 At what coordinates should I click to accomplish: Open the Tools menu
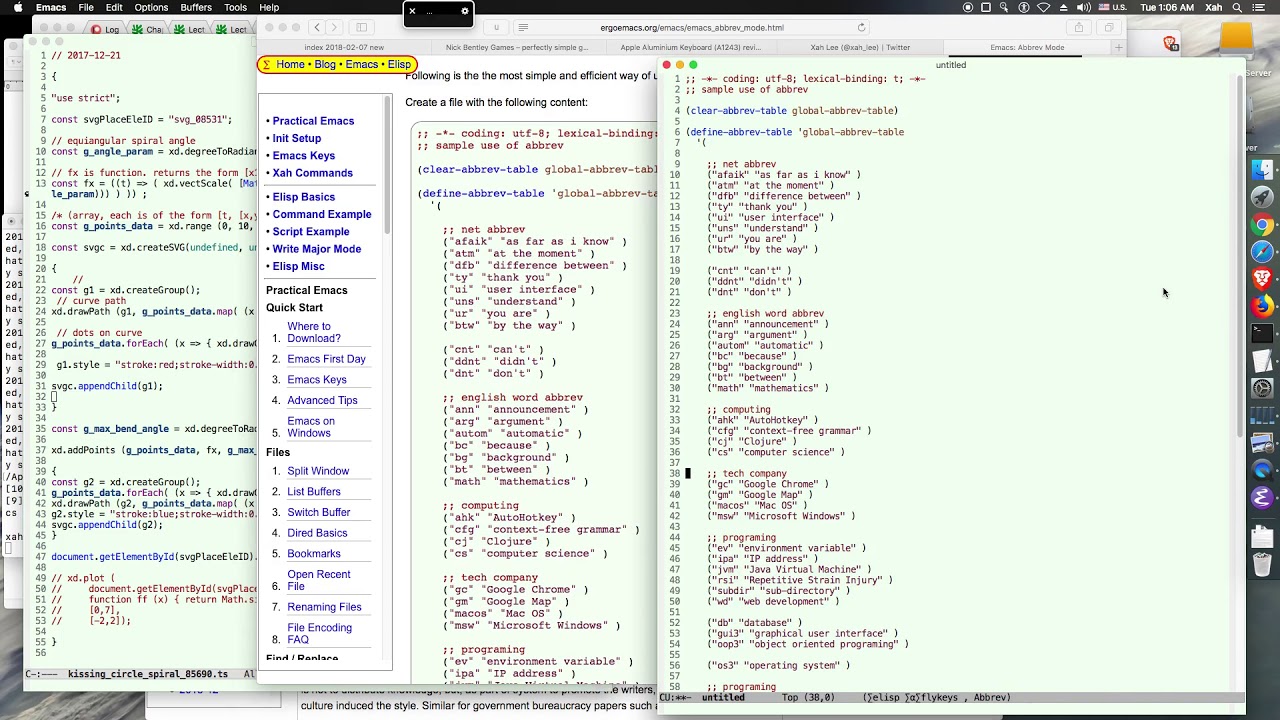[x=236, y=7]
